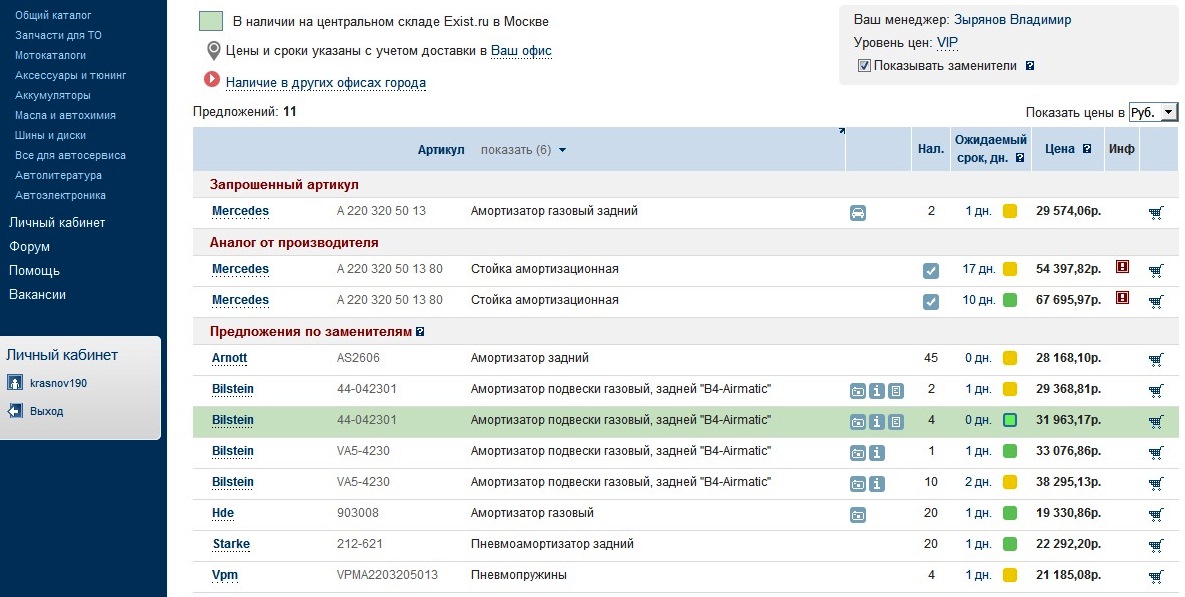Add the 54 397,82р. Mercedes strut to cart
1185x597 pixels.
coord(1156,271)
